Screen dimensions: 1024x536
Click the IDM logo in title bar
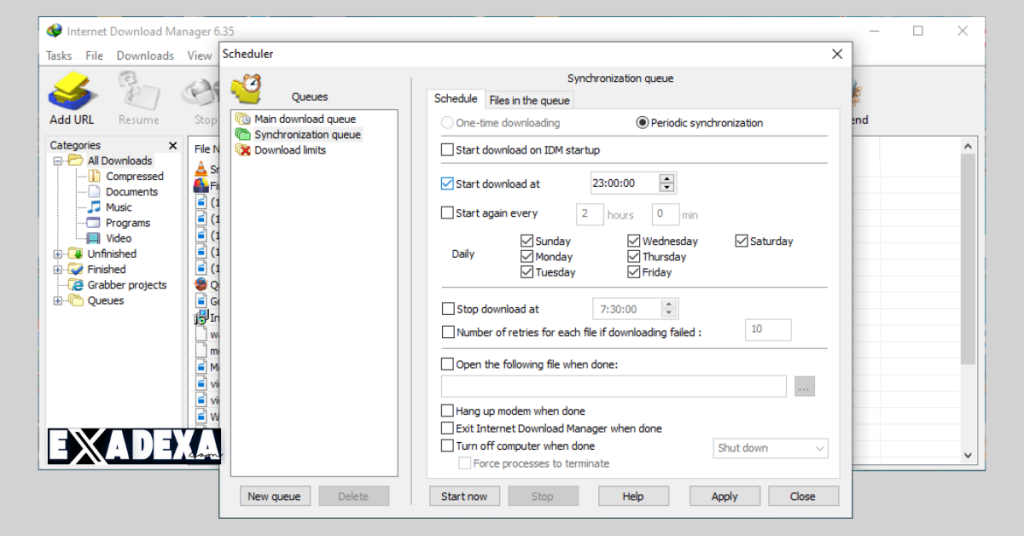(x=54, y=31)
